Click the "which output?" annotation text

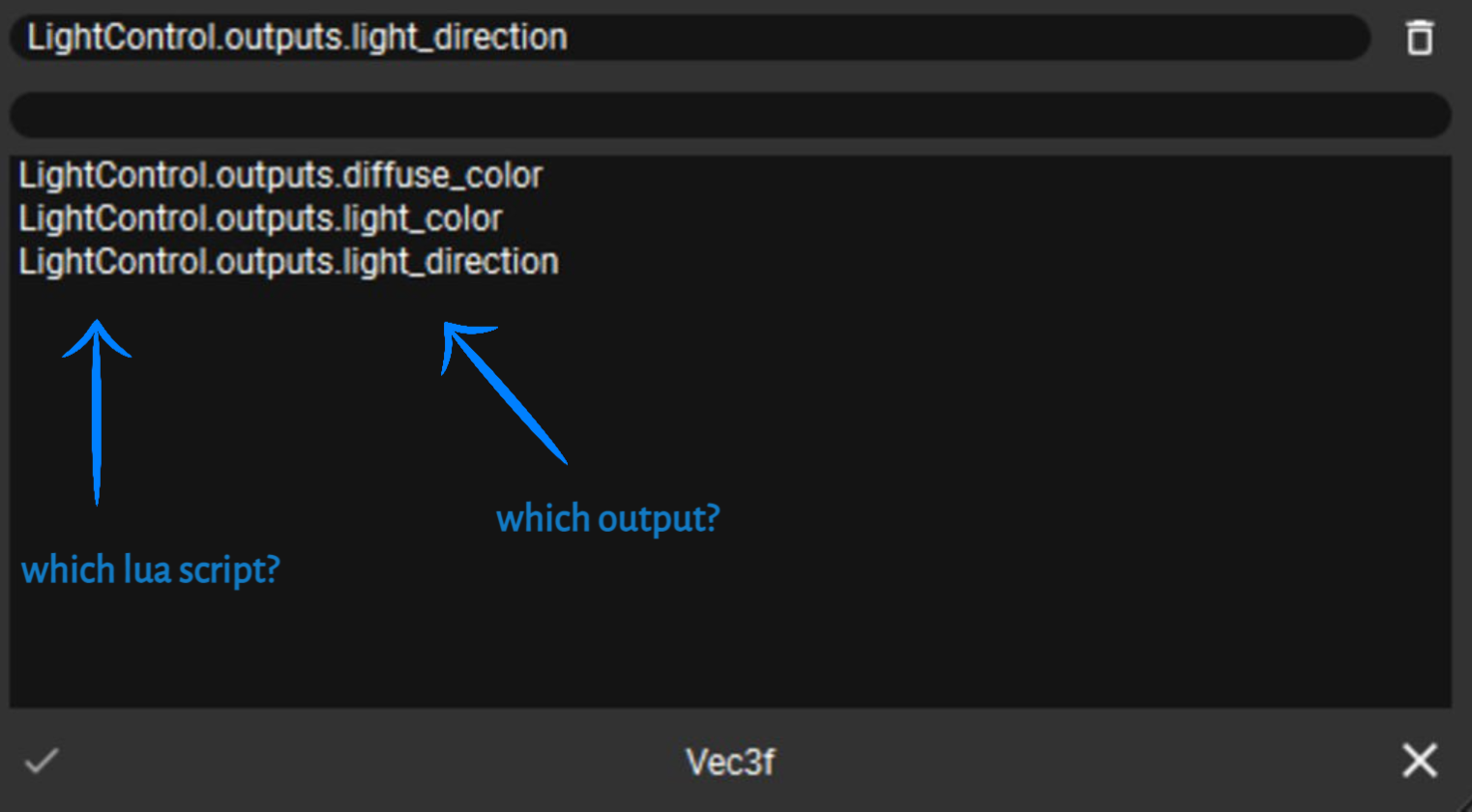click(607, 519)
